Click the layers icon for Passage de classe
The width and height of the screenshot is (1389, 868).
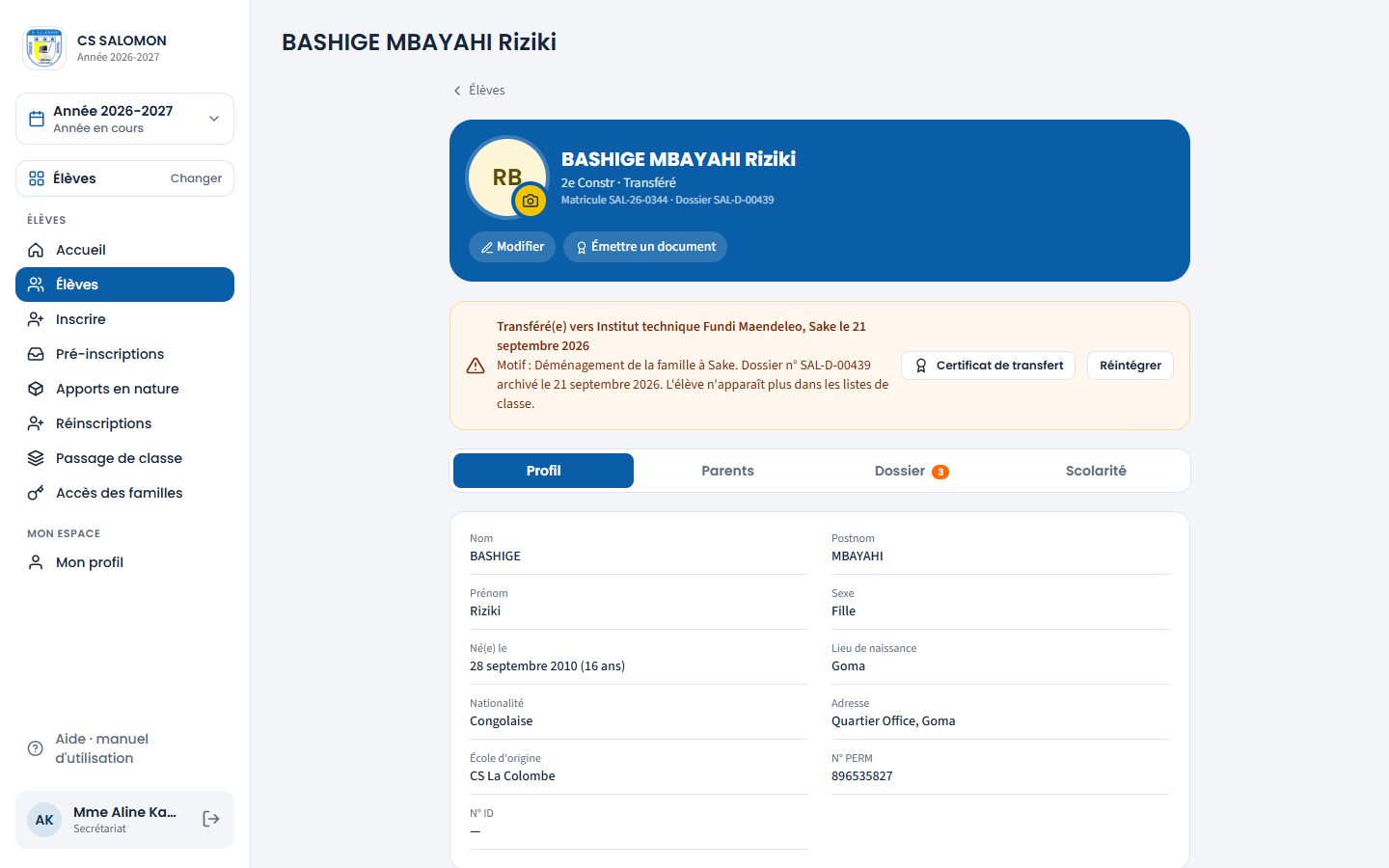36,458
